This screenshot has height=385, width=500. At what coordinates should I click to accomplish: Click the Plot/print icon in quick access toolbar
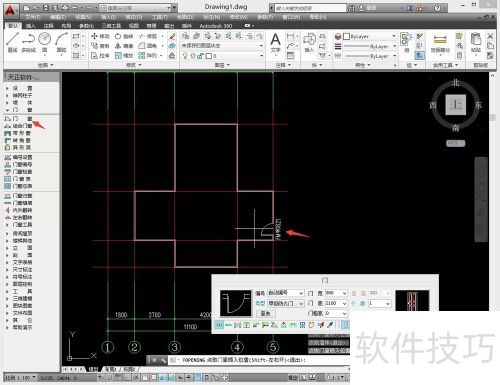coord(65,7)
